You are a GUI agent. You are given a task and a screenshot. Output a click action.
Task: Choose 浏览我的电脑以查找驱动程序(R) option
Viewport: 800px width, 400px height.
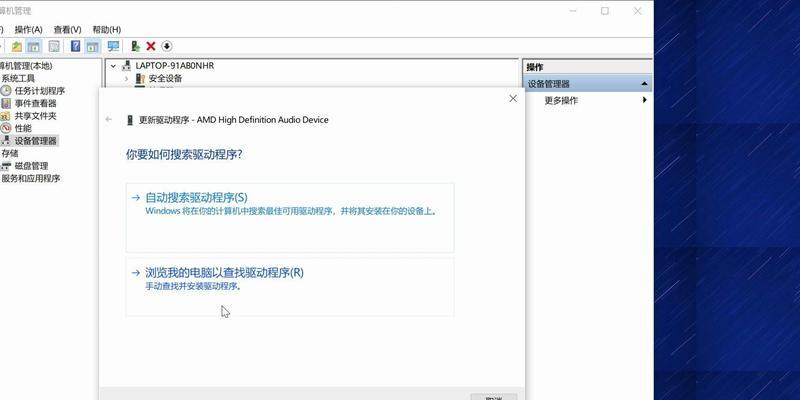pos(290,287)
